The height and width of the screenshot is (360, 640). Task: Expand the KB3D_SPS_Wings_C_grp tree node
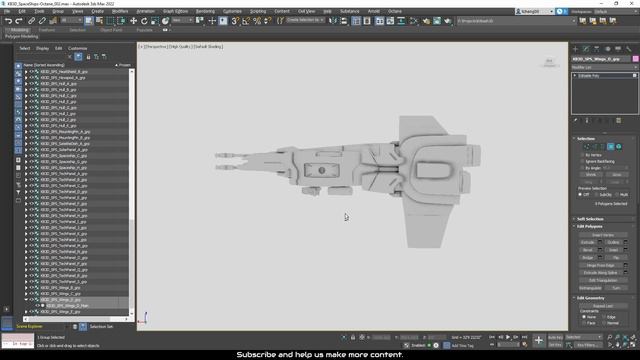tap(26, 293)
